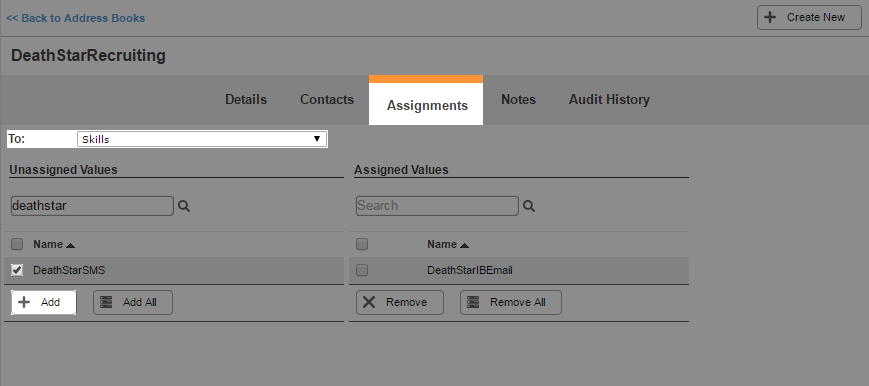Switch to the Contacts tab
869x386 pixels.
tap(327, 100)
